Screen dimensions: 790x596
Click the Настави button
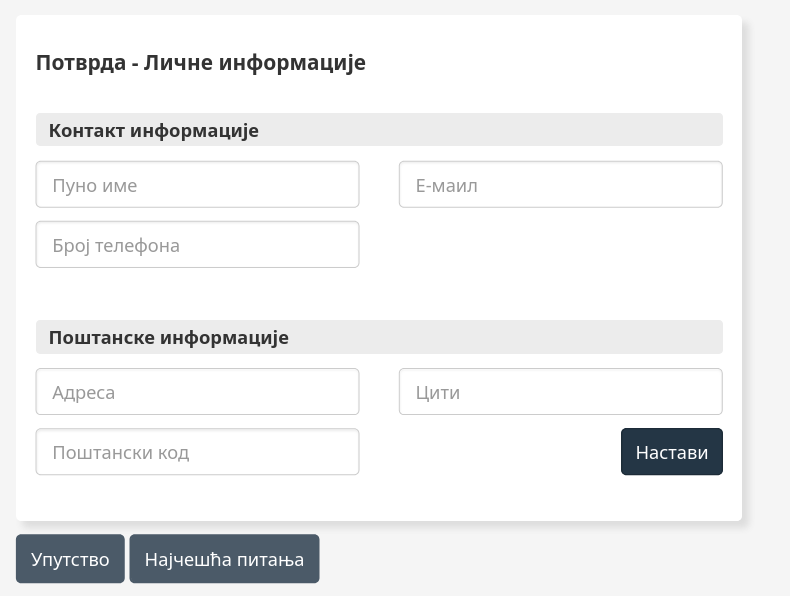(x=672, y=451)
